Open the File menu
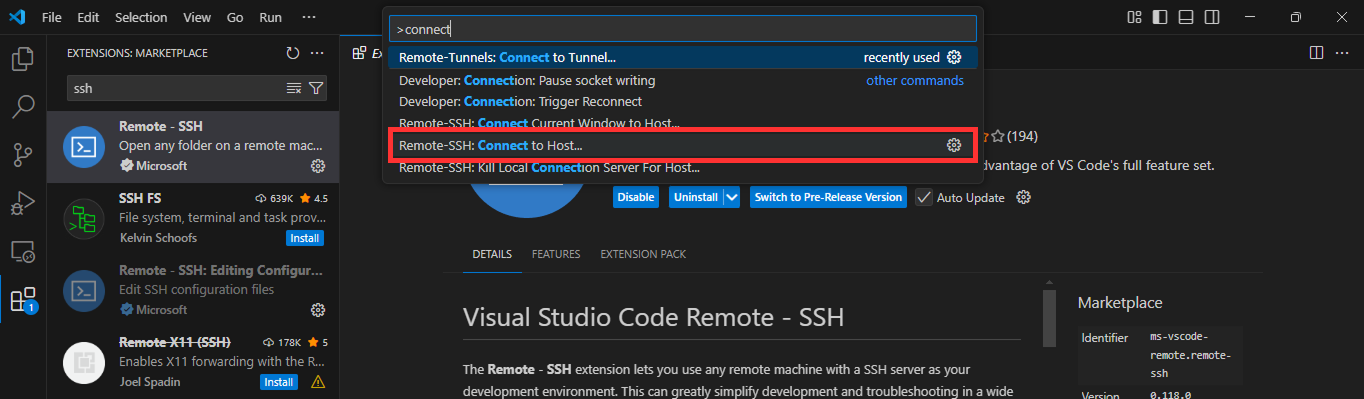 [52, 17]
